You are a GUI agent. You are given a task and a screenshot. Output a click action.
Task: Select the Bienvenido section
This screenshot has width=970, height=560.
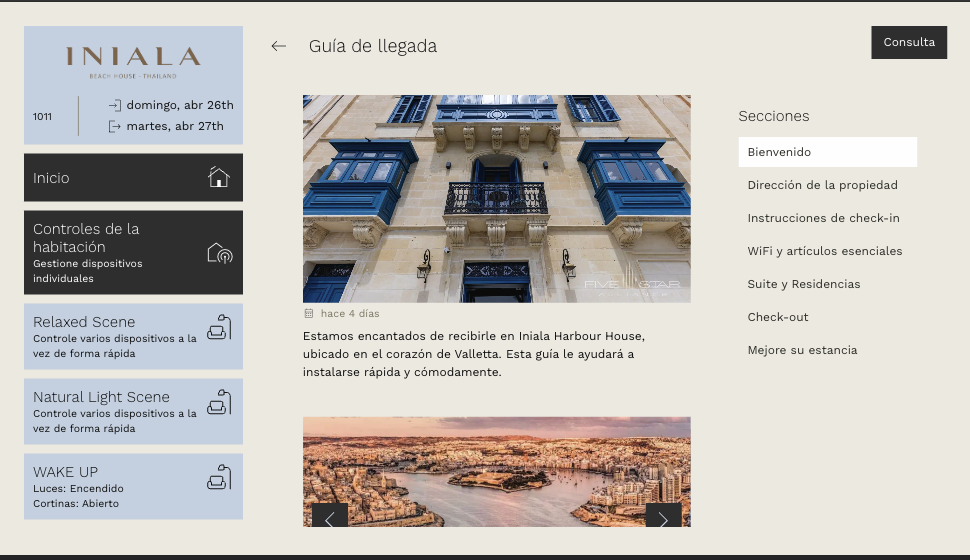828,152
